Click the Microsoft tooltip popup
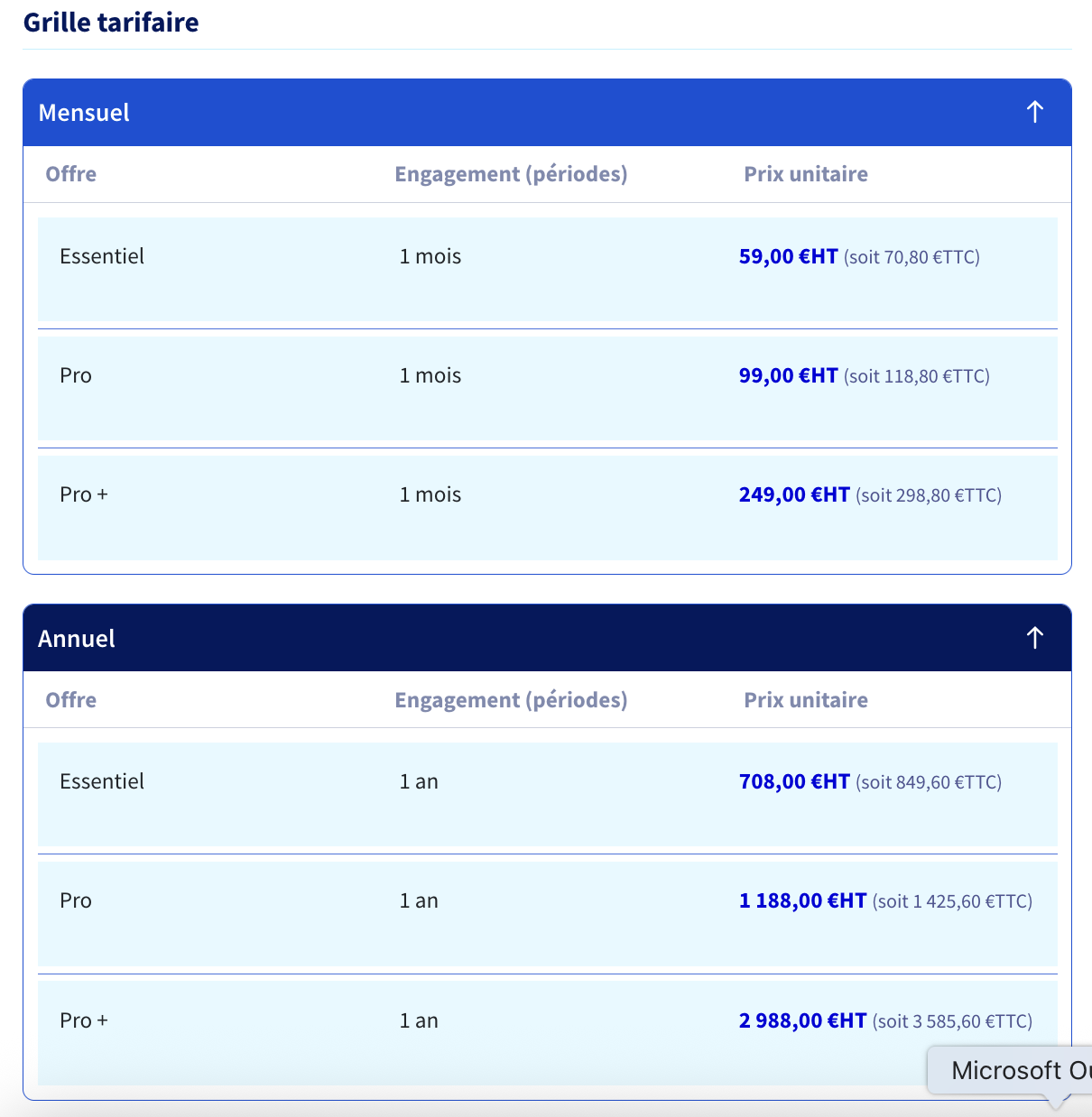Viewport: 1092px width, 1117px height. coord(1010,1070)
